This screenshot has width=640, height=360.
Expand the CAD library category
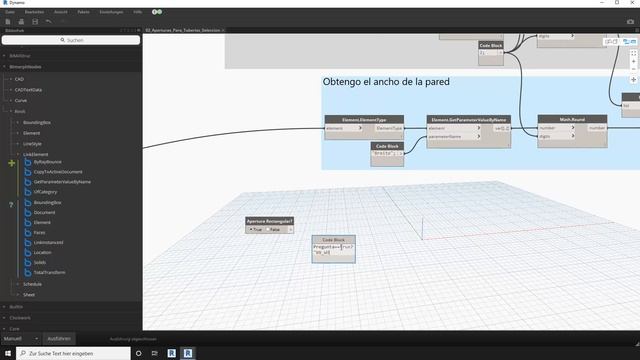(x=11, y=79)
